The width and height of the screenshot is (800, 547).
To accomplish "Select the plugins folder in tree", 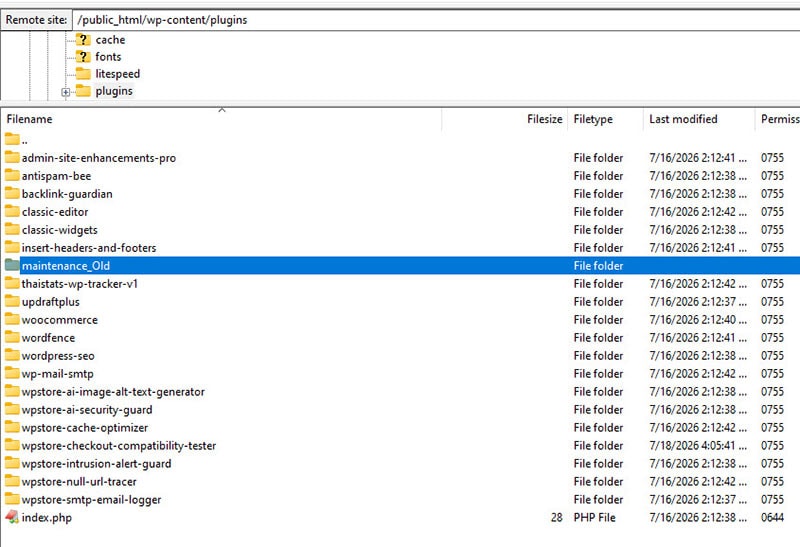I will click(114, 91).
